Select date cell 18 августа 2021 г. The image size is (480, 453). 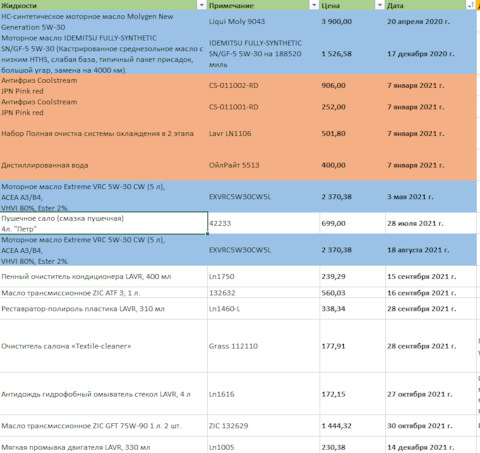[431, 250]
